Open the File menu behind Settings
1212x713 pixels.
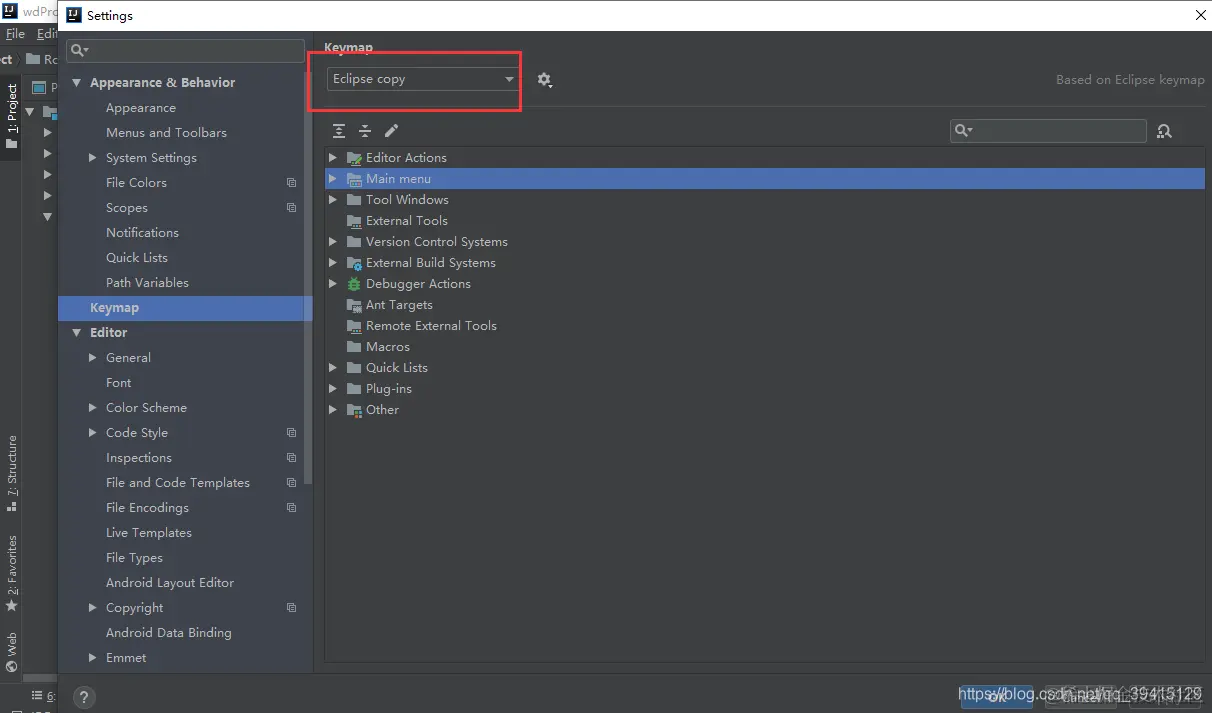tap(15, 34)
